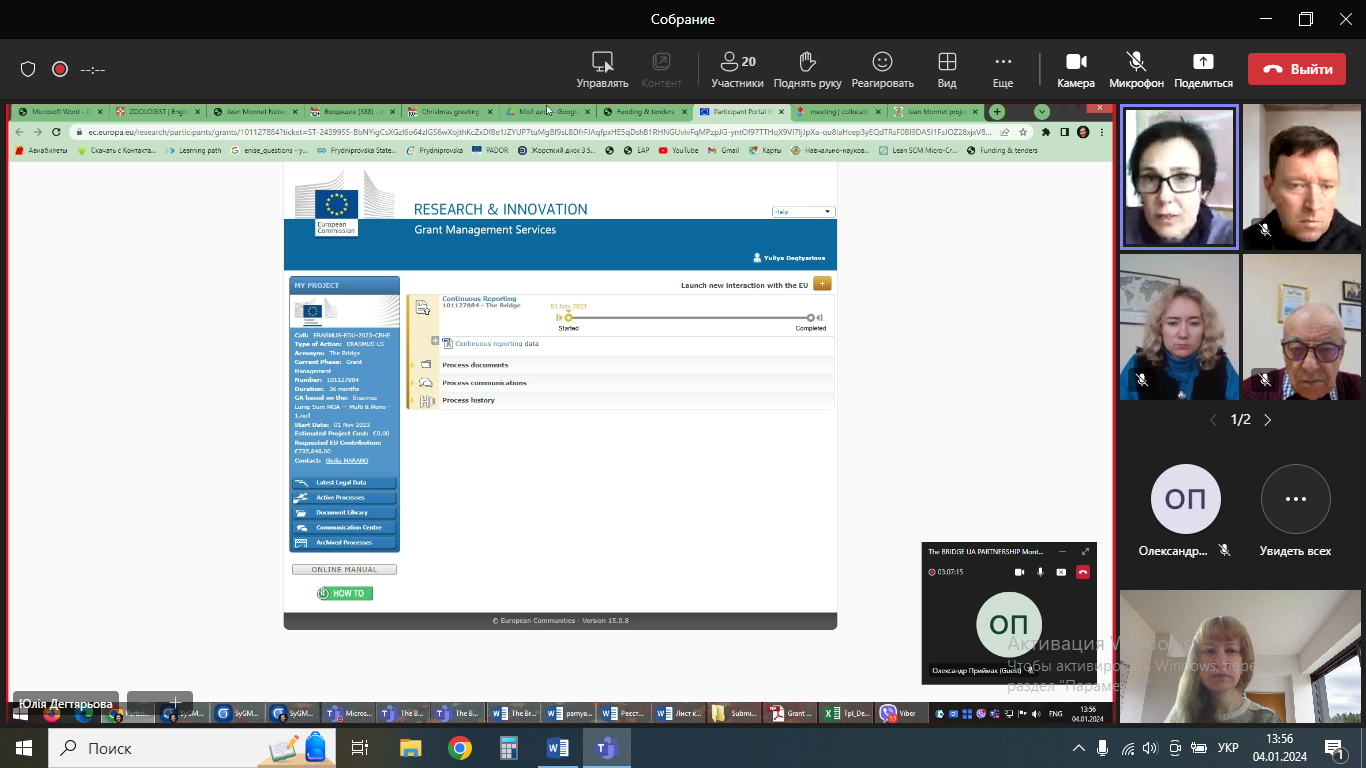Open Calculator from the Windows taskbar
Image resolution: width=1366 pixels, height=768 pixels.
pos(509,748)
